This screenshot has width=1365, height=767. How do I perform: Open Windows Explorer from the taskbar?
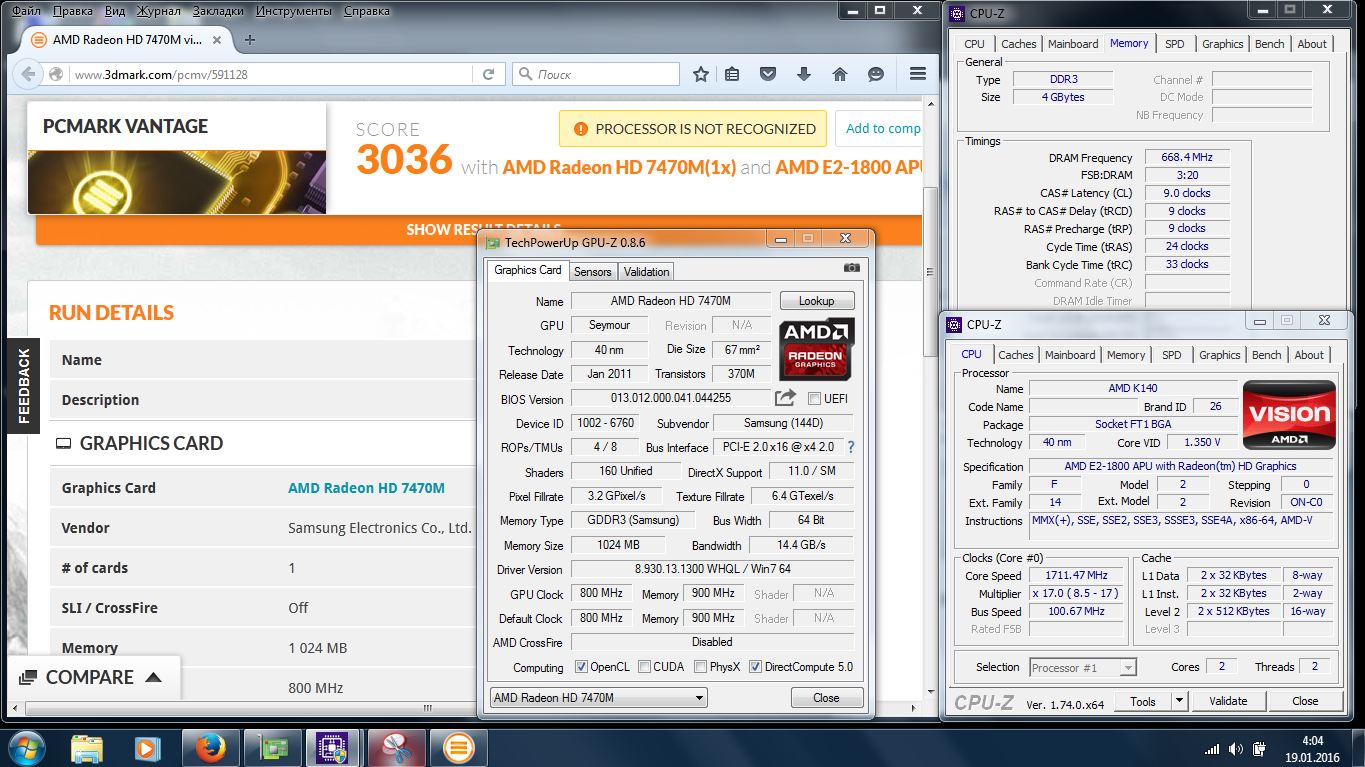click(88, 747)
